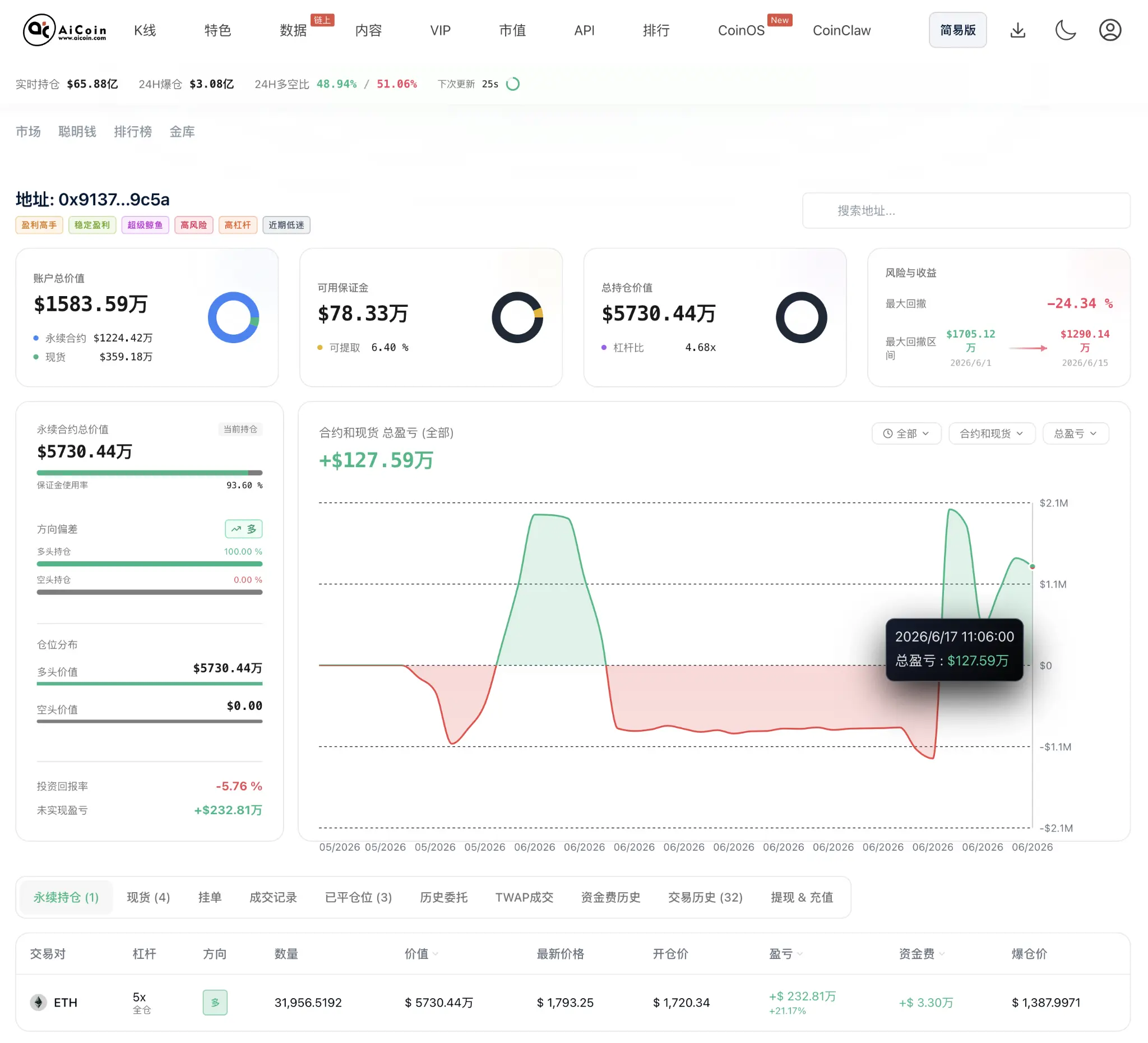Viewport: 1148px width, 1043px height.
Task: Click the margin usage 93.60% progress bar
Action: [x=149, y=472]
